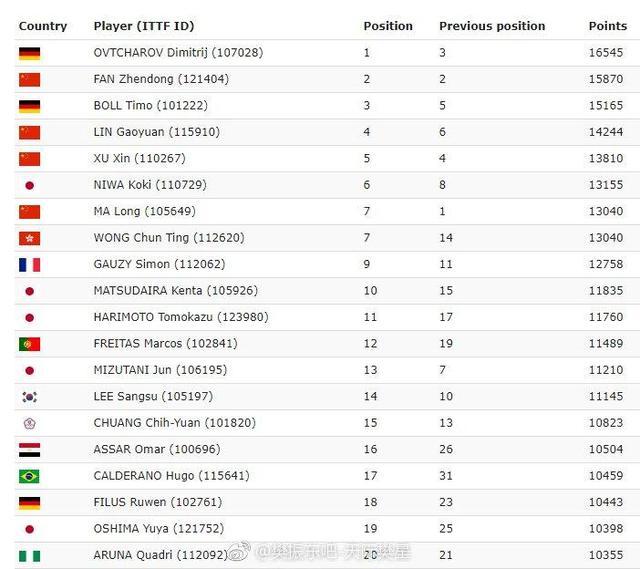The image size is (640, 569).
Task: Click the Points column header
Action: click(x=608, y=26)
